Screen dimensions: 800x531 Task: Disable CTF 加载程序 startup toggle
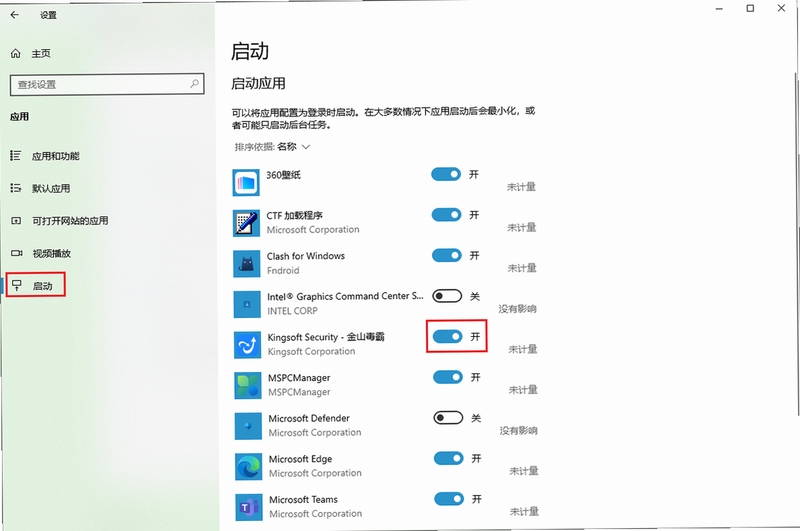(x=446, y=215)
